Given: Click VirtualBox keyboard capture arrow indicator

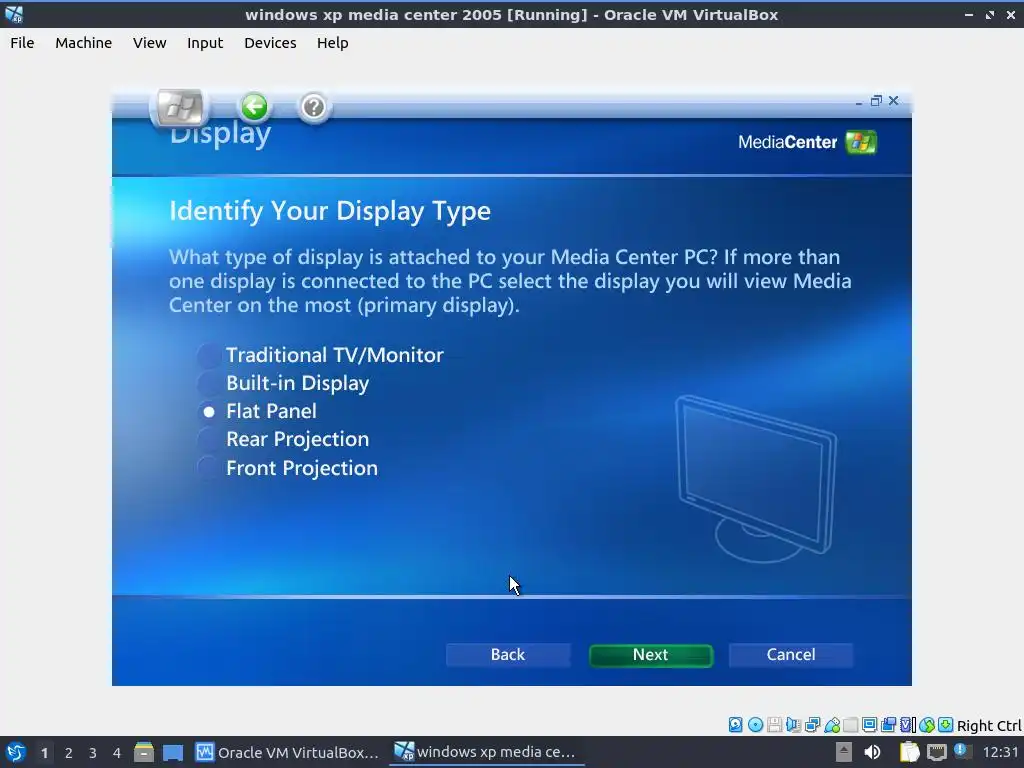Looking at the screenshot, I should coord(945,724).
